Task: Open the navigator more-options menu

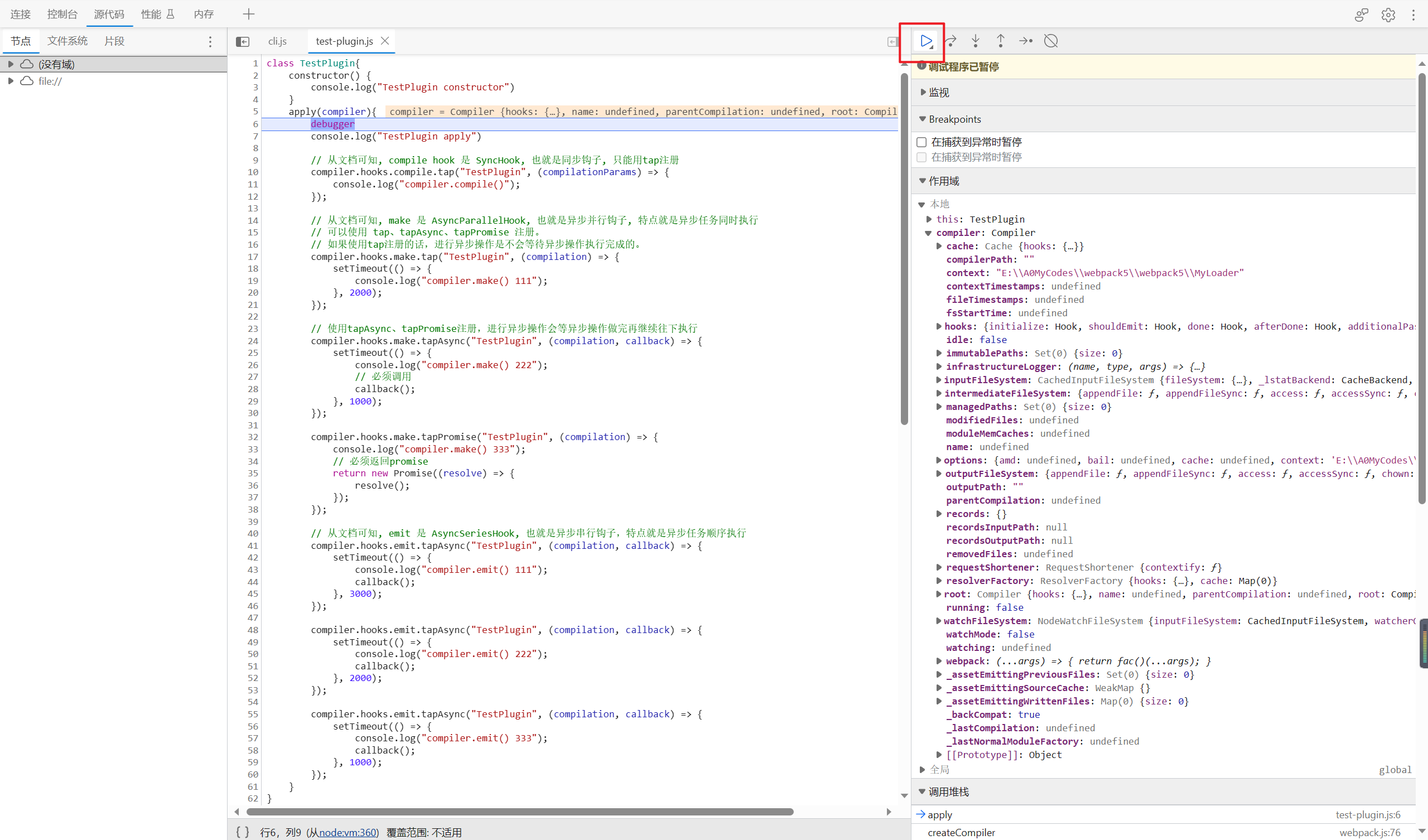Action: [210, 41]
